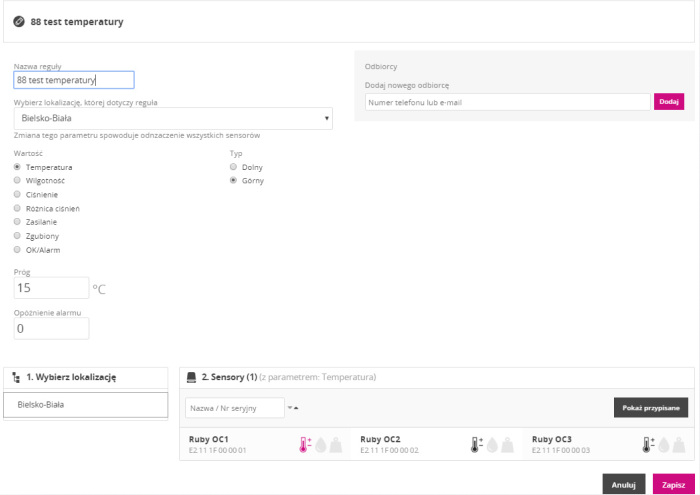700x495 pixels.
Task: Select the Zasilanie radio button
Action: 17,222
